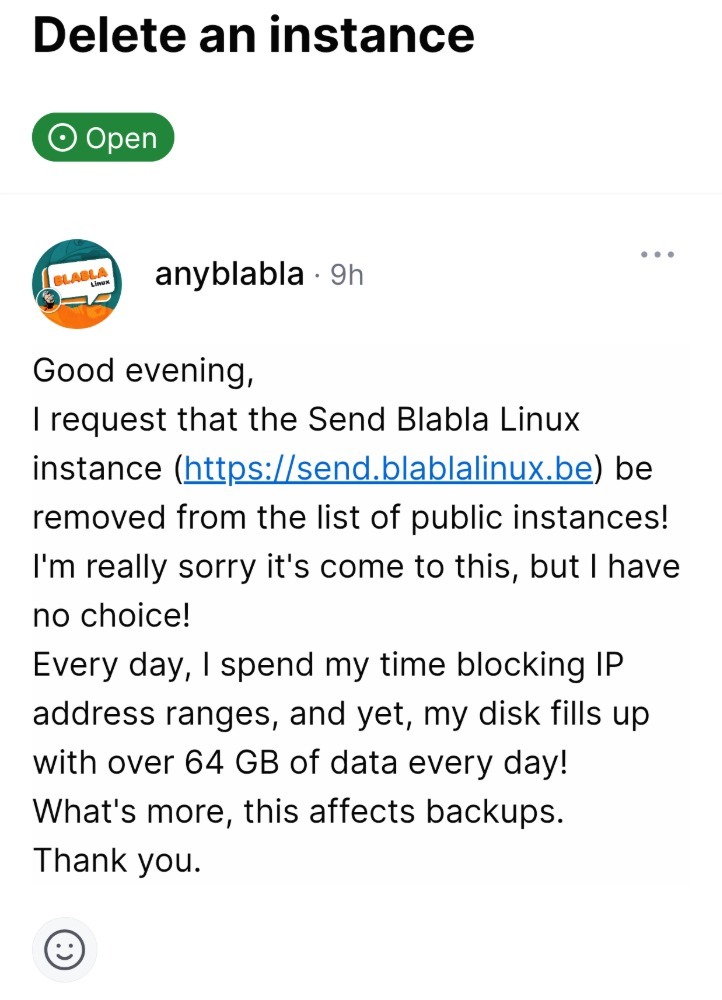The image size is (722, 1000).
Task: Click the 9h timestamp link
Action: coord(349,275)
